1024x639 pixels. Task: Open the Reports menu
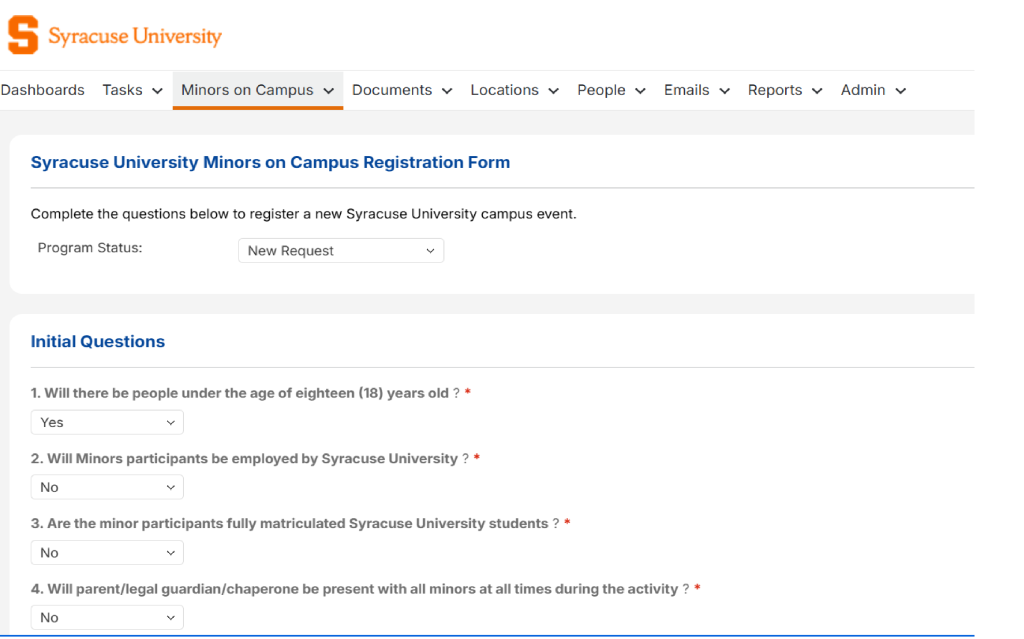coord(776,90)
